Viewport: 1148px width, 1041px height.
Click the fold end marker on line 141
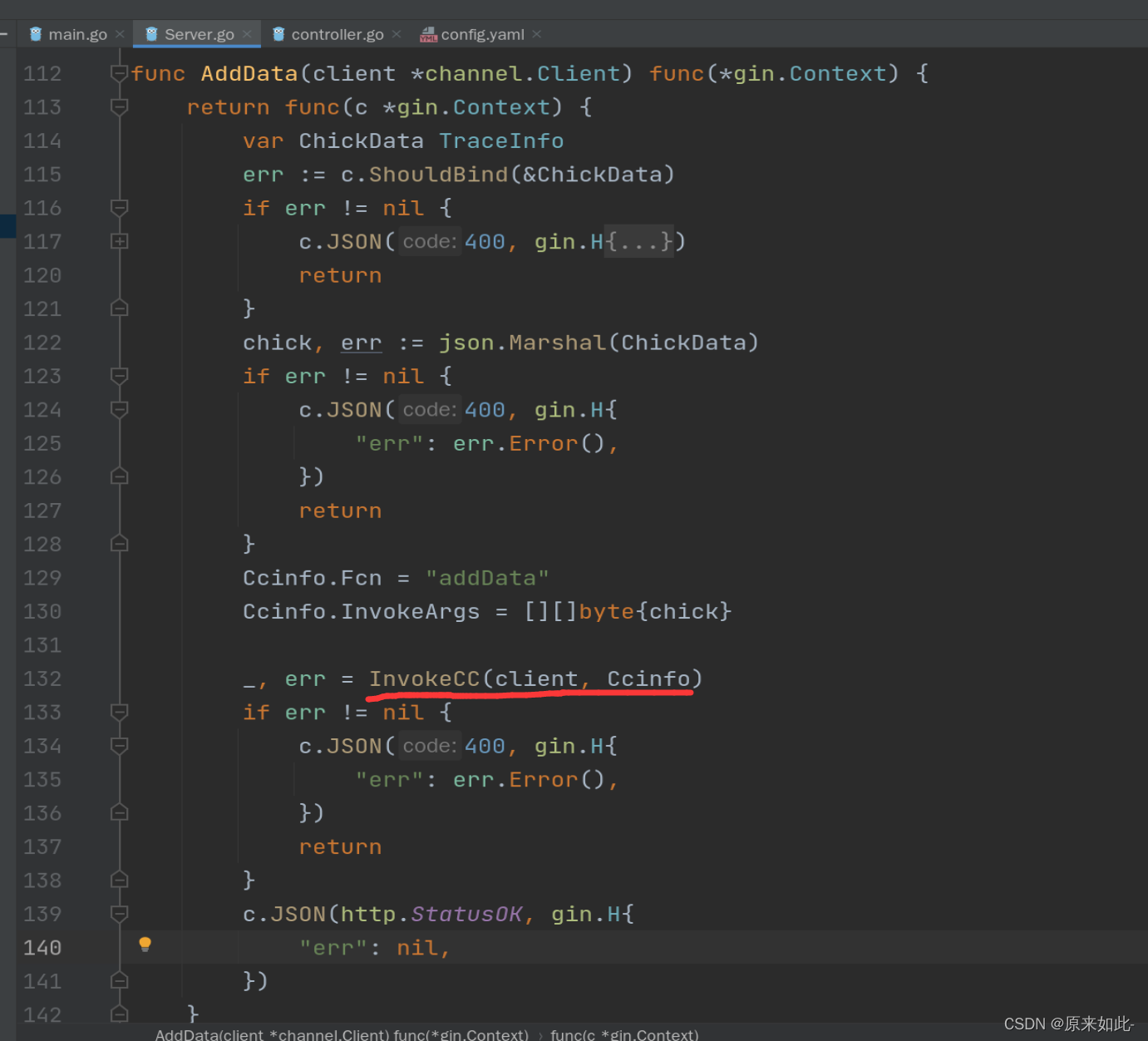(x=119, y=980)
